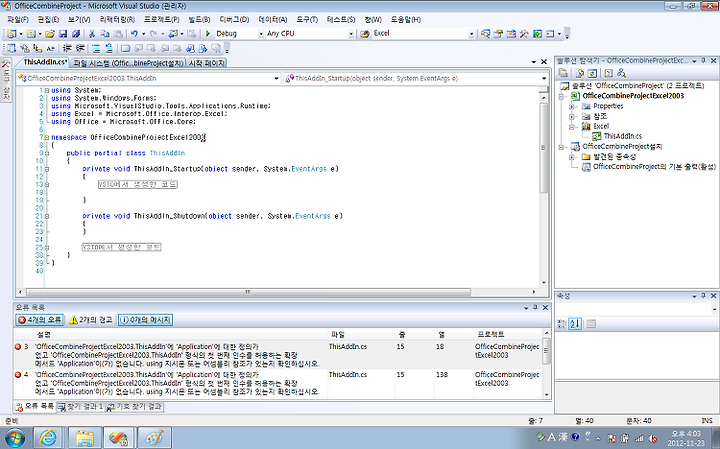Click the Find in Files icon beside Excel box
The height and width of the screenshot is (449, 720).
(365, 34)
